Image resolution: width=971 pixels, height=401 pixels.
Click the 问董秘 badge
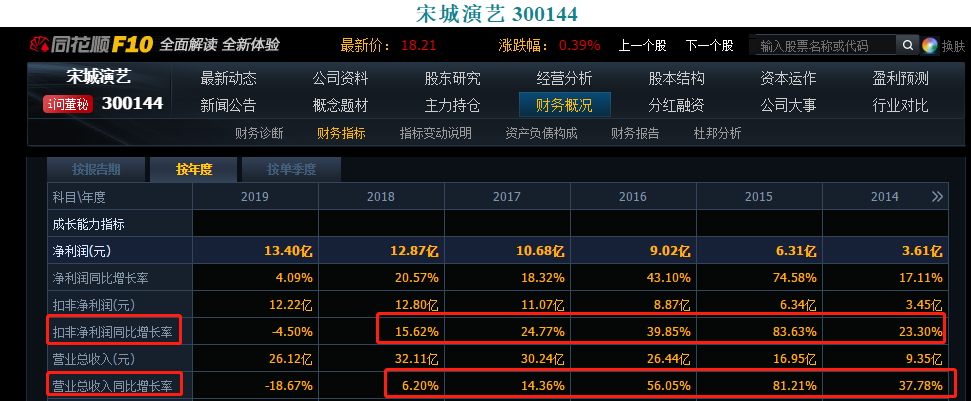pos(67,105)
